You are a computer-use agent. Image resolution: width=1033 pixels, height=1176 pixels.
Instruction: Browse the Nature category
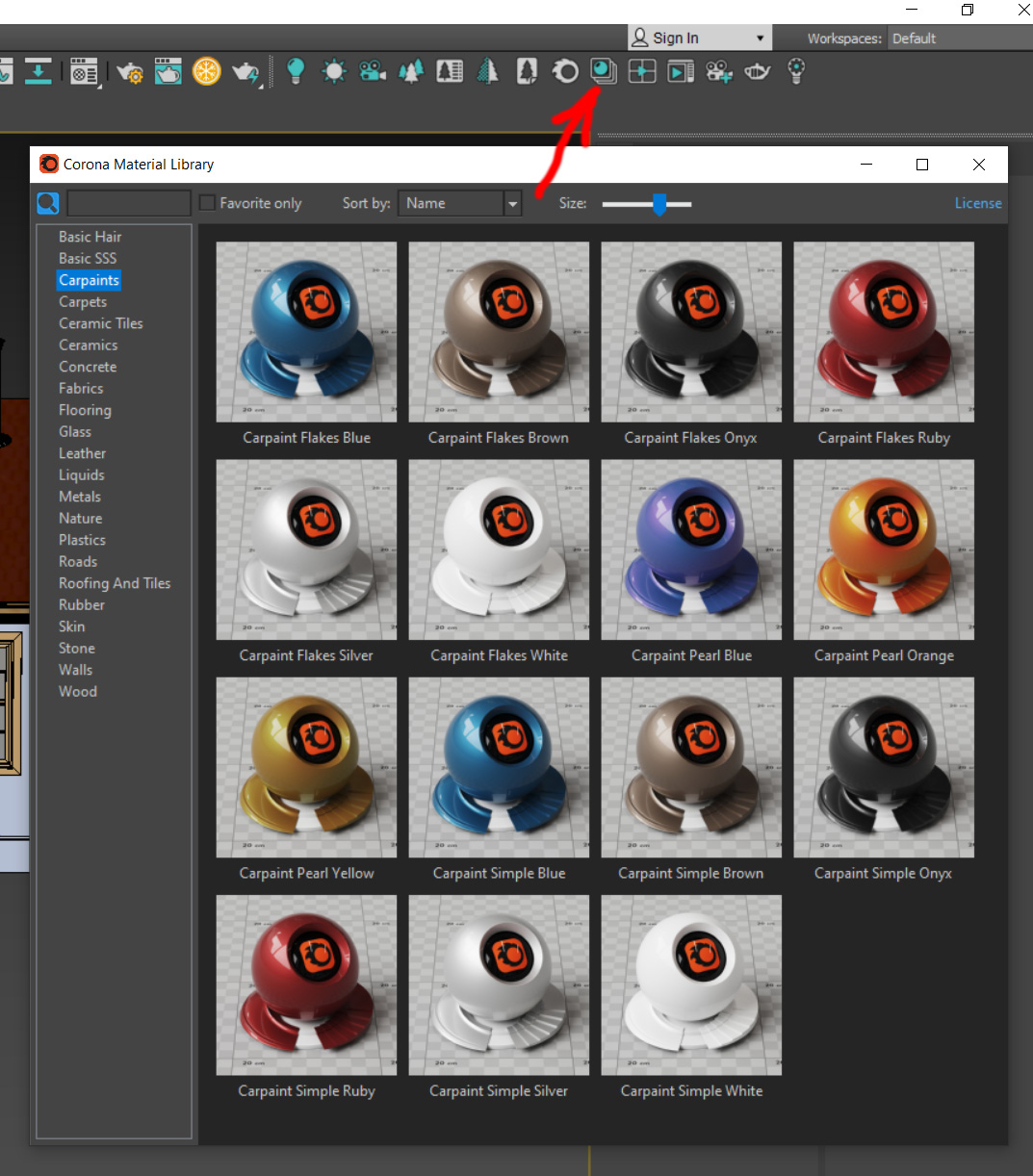pyautogui.click(x=81, y=518)
